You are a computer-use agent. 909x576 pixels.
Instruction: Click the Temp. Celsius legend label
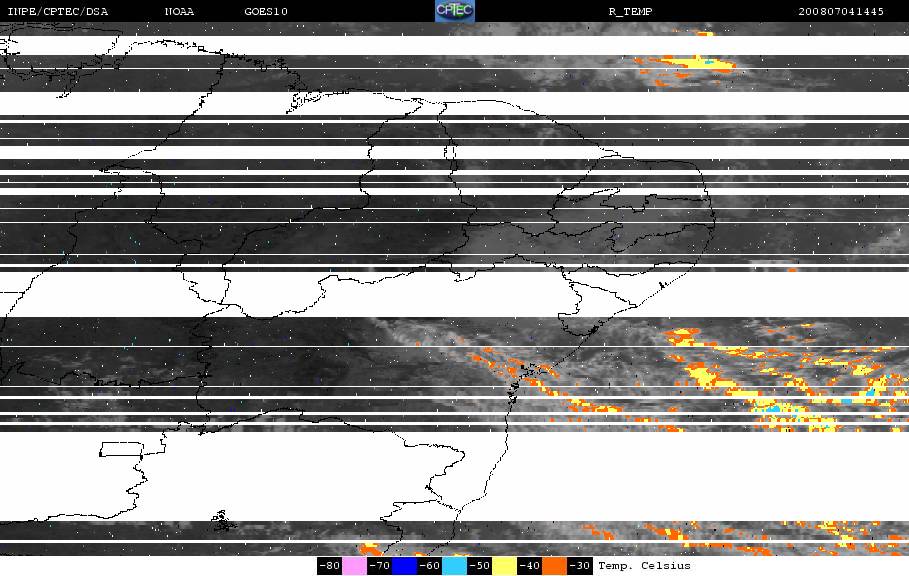645,566
